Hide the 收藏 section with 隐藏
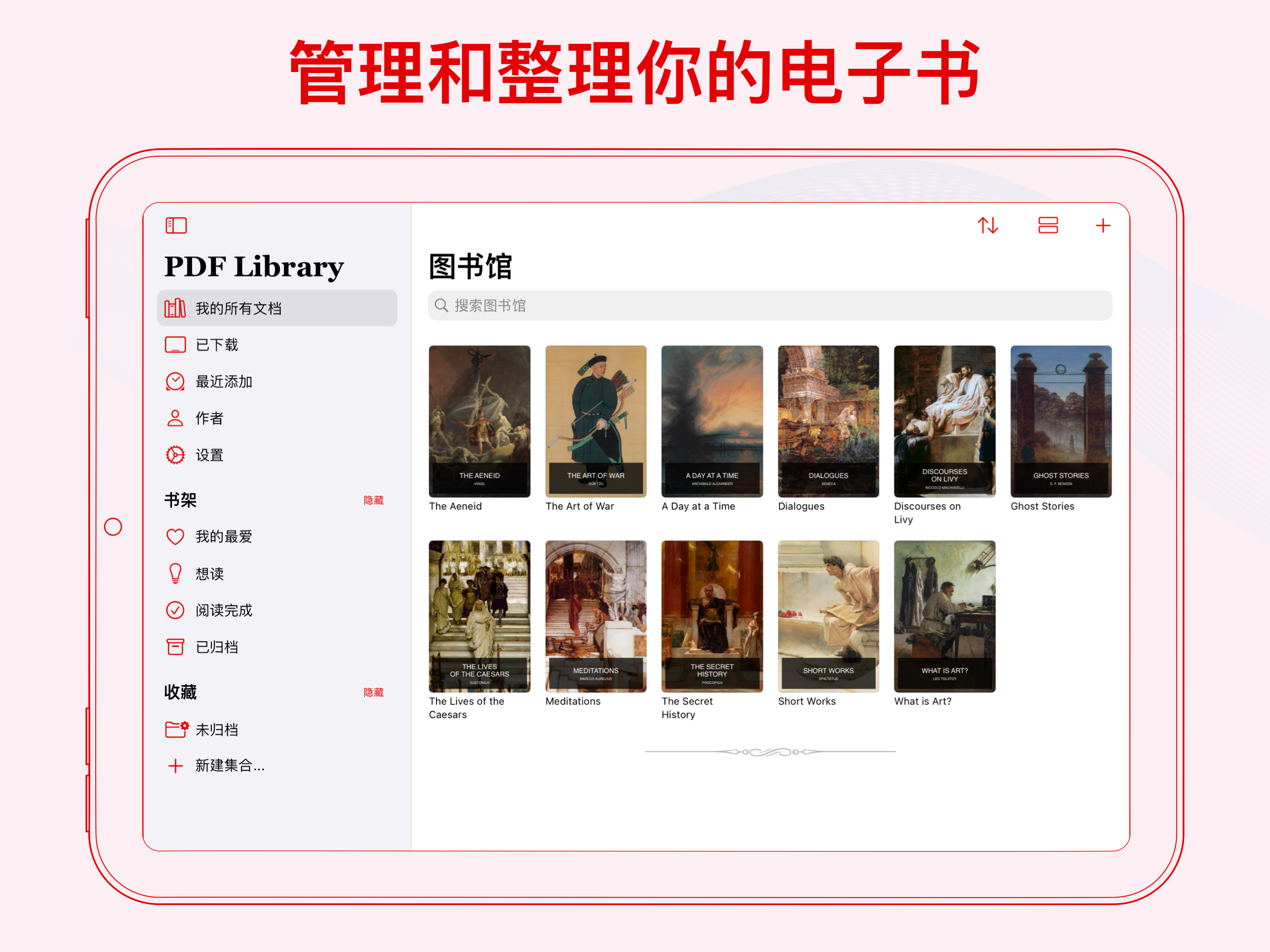Screen dimensions: 1270x952 (x=373, y=692)
